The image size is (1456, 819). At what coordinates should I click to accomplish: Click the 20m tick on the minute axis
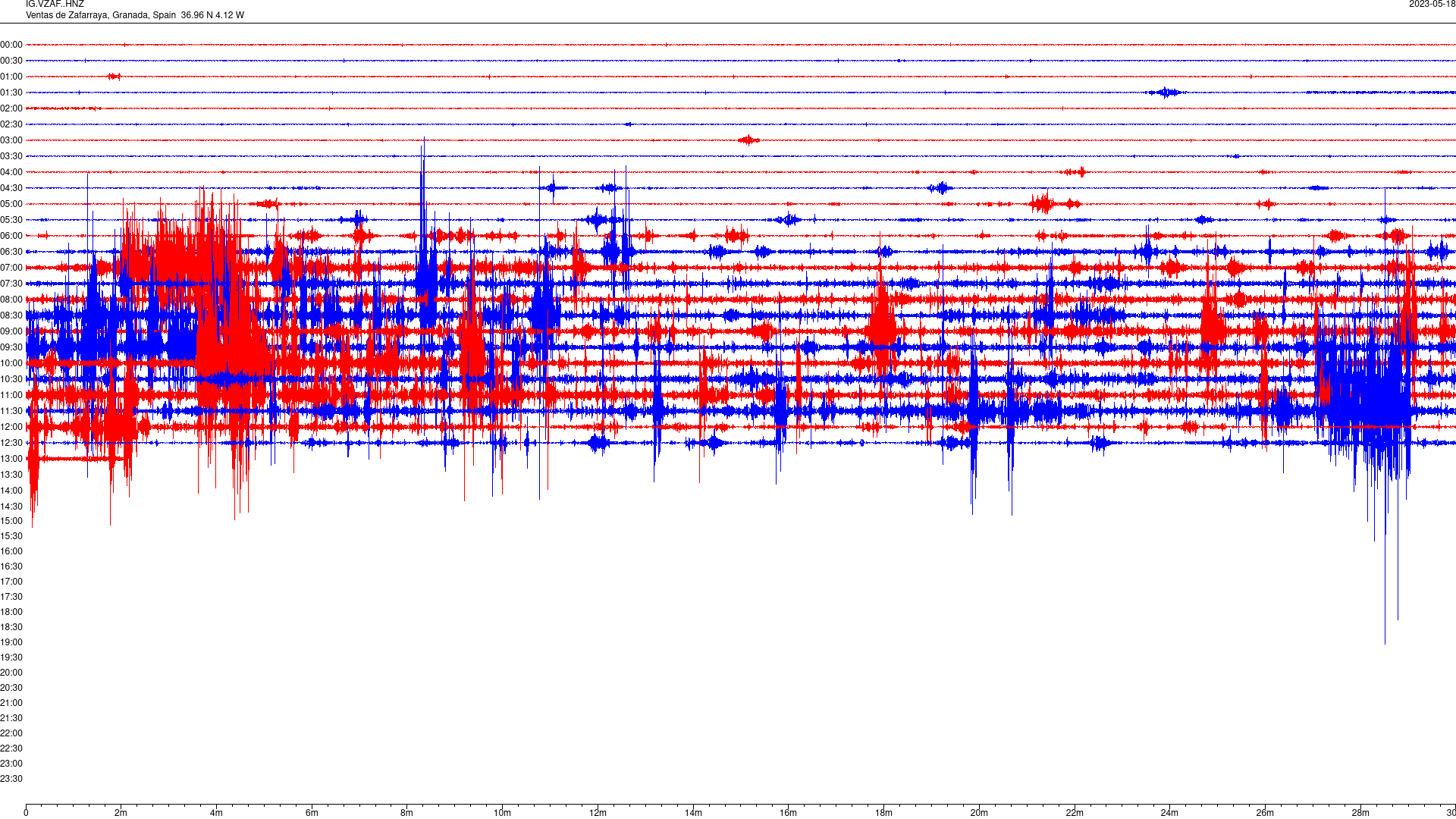pyautogui.click(x=979, y=813)
